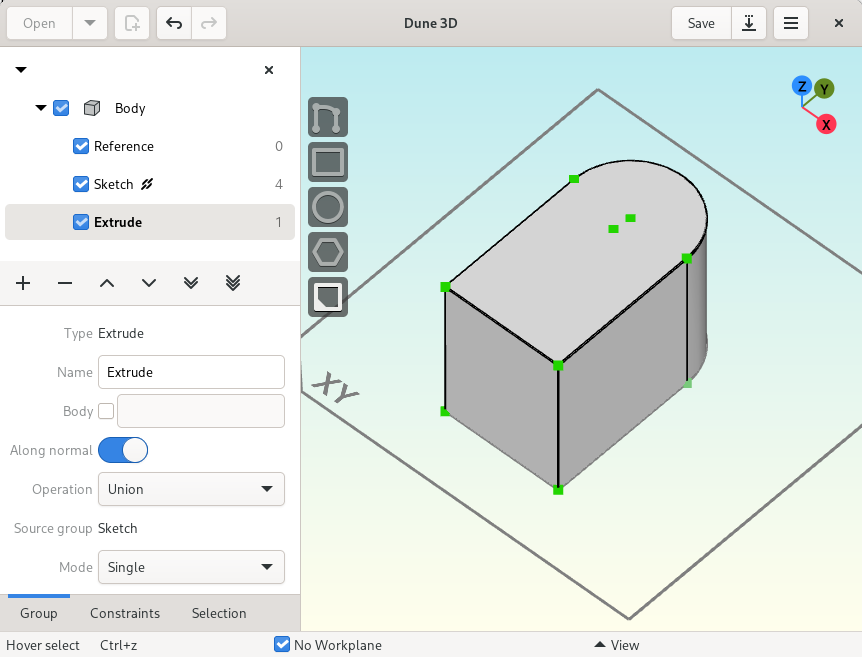Select the regular polygon hexagon tool
Screen dimensions: 862x657
pos(328,252)
